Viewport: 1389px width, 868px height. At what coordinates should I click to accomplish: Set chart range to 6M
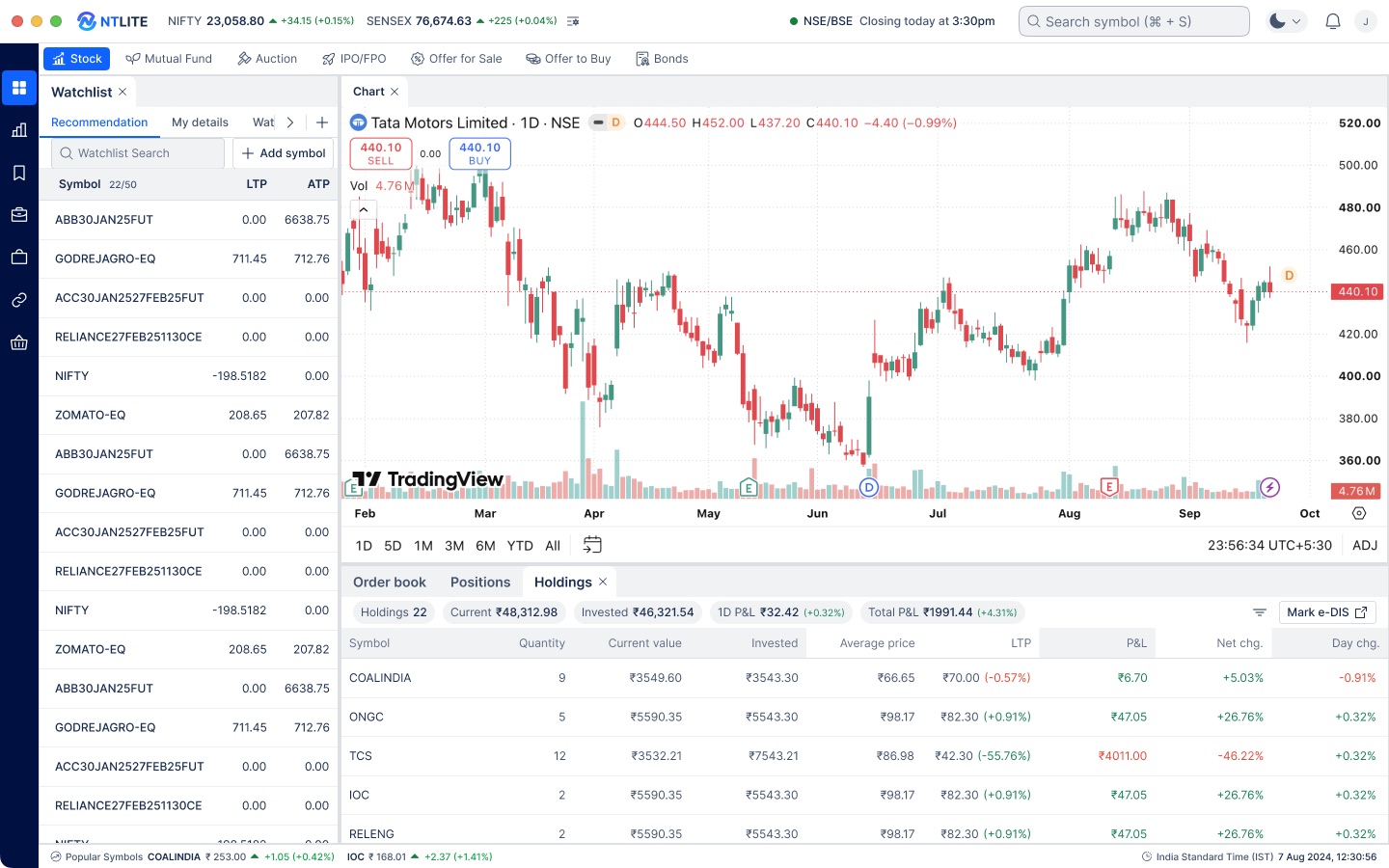(485, 545)
